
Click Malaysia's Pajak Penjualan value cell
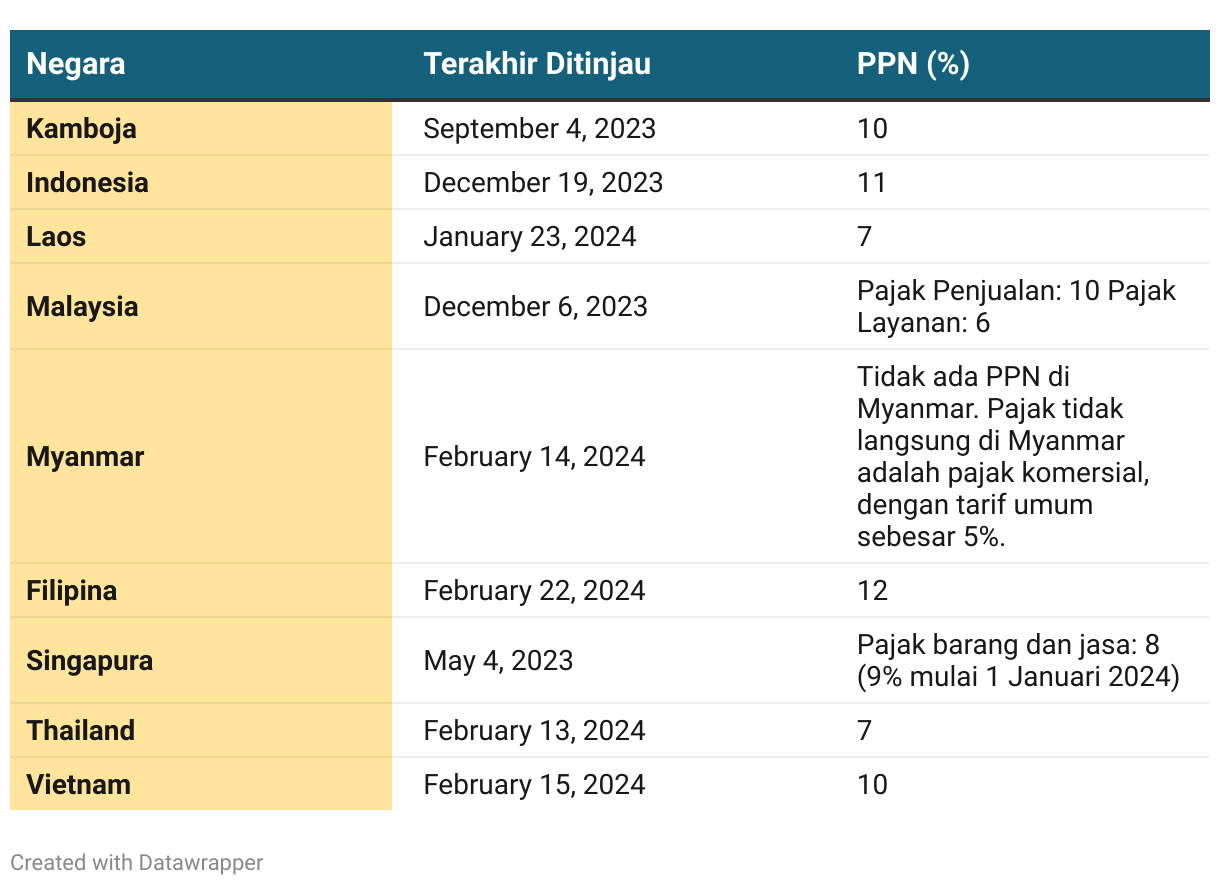click(1016, 306)
